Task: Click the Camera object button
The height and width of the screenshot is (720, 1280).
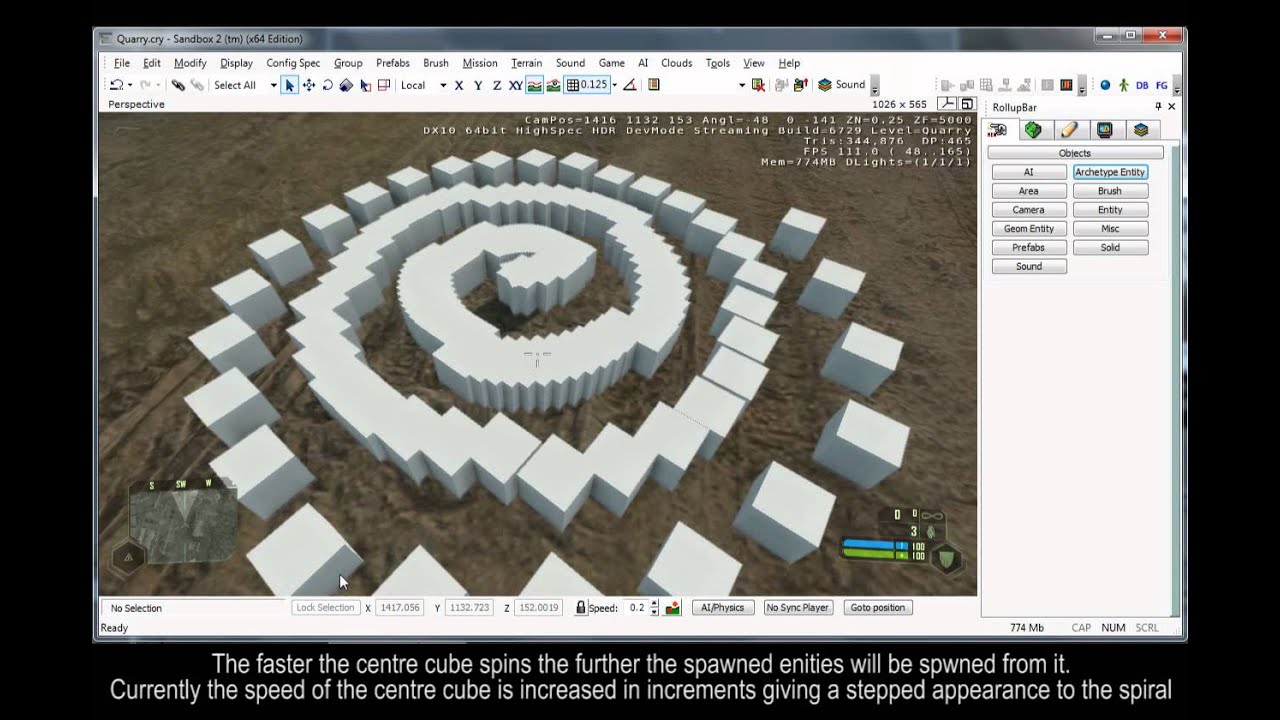Action: (x=1029, y=210)
